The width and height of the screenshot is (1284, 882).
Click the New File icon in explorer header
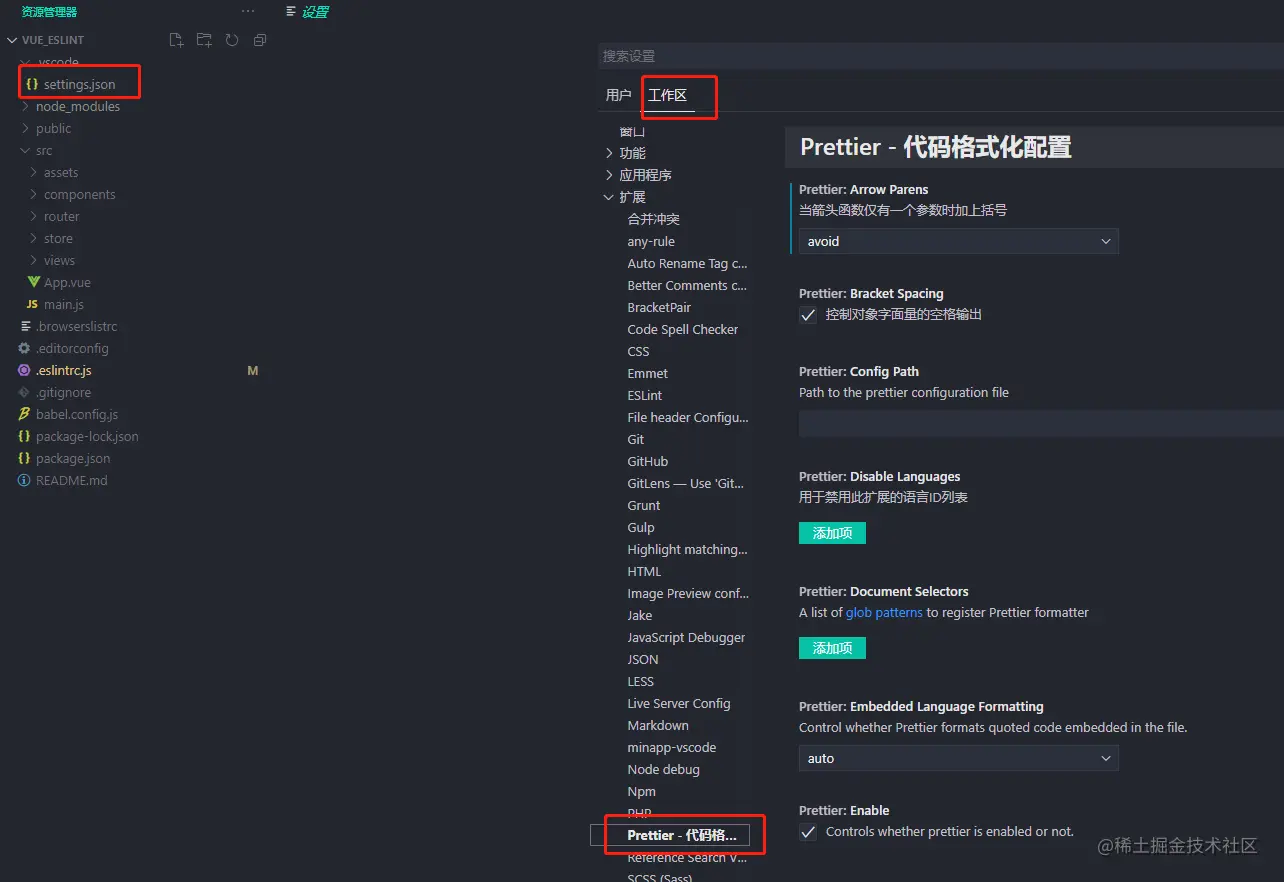coord(176,40)
